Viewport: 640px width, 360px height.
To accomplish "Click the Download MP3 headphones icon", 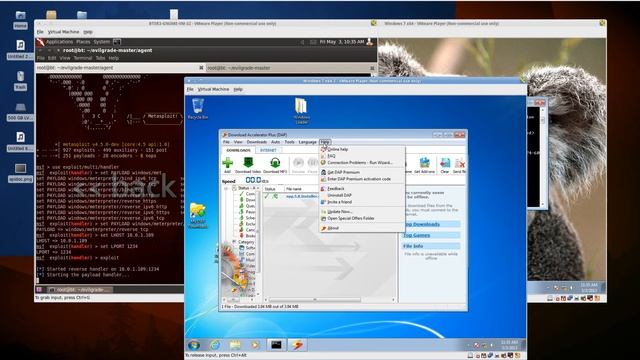I will (x=275, y=164).
